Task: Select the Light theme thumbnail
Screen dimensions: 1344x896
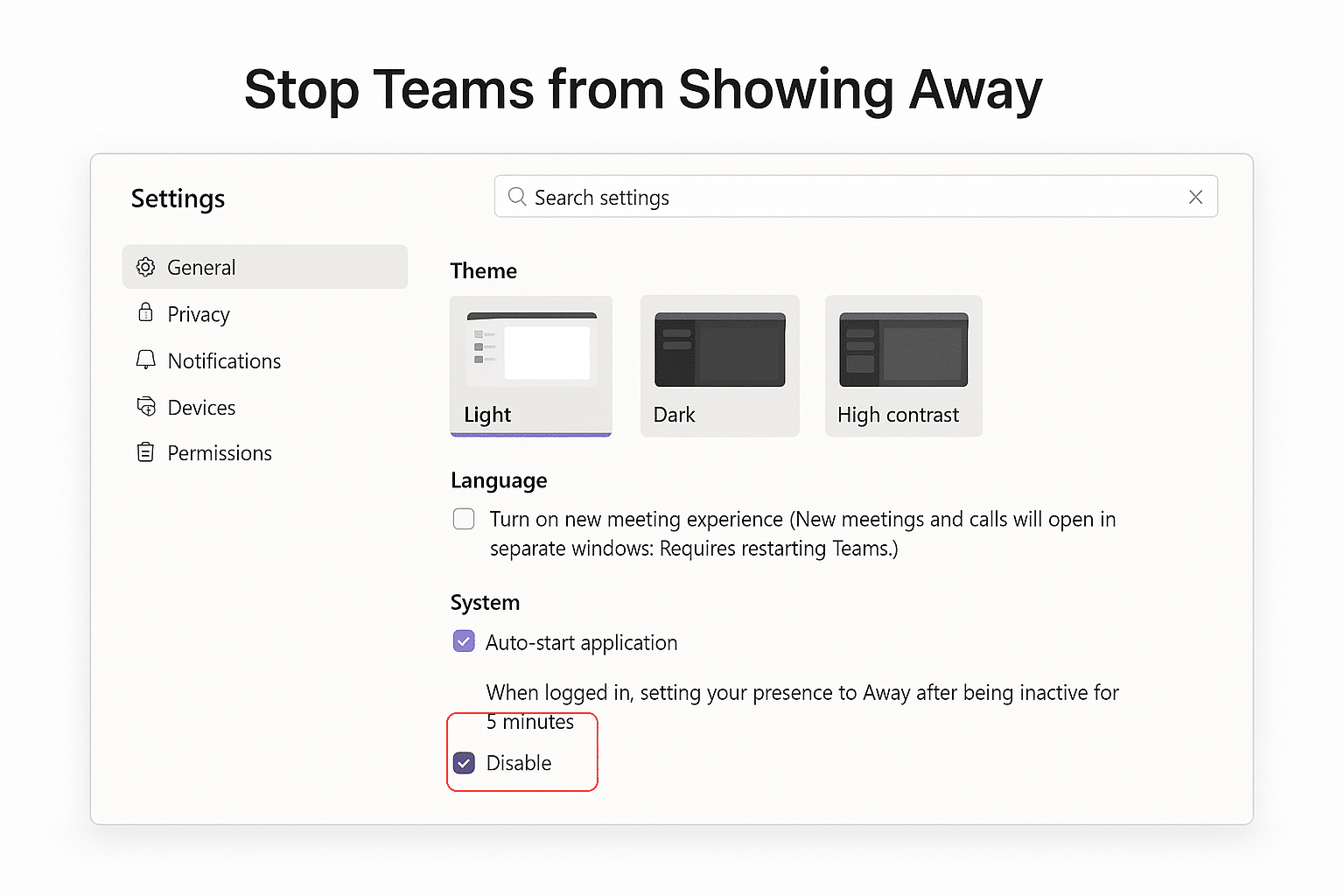Action: [x=531, y=366]
